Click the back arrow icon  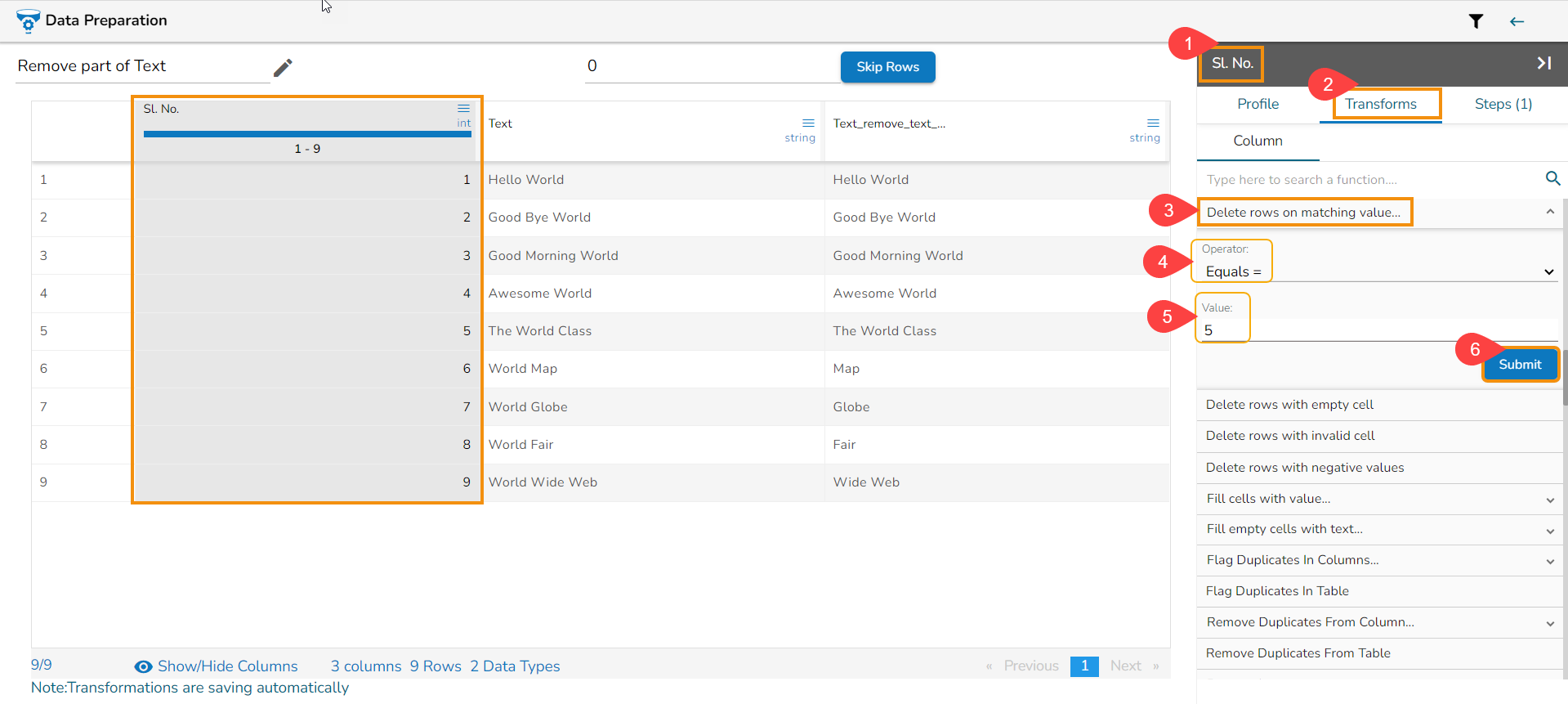(1517, 21)
